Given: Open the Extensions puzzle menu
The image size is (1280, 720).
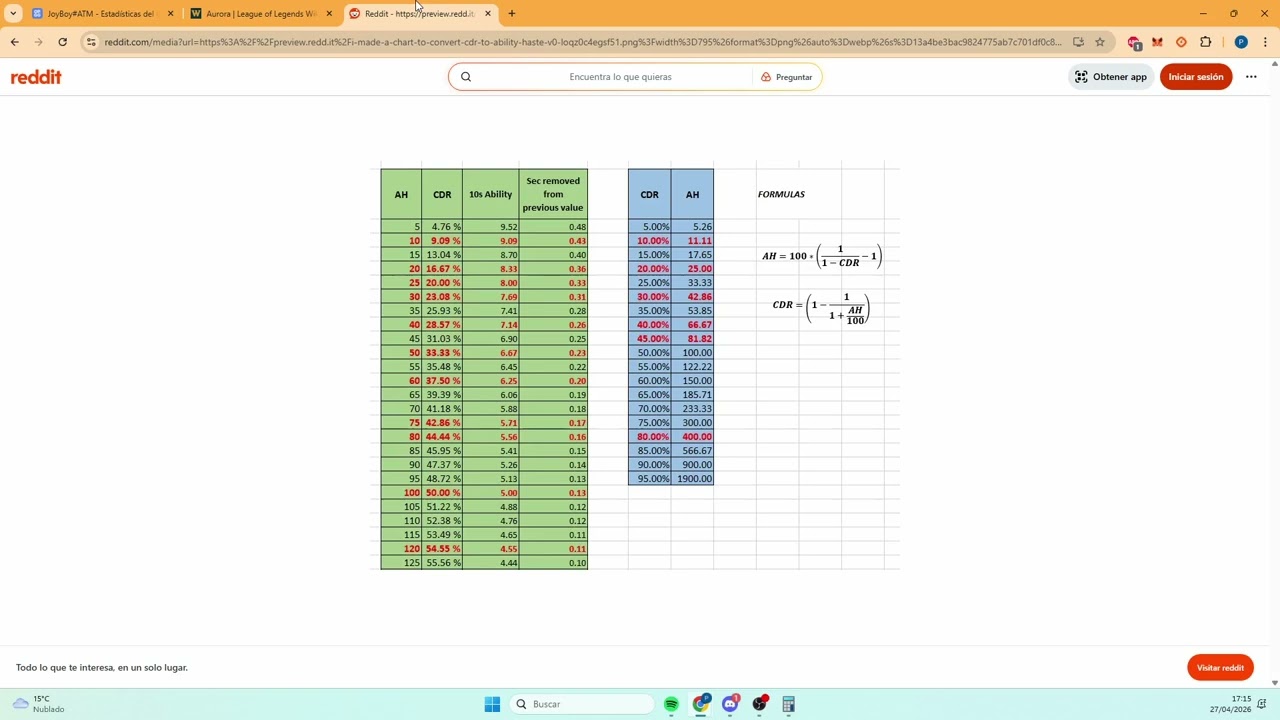Looking at the screenshot, I should (x=1205, y=42).
